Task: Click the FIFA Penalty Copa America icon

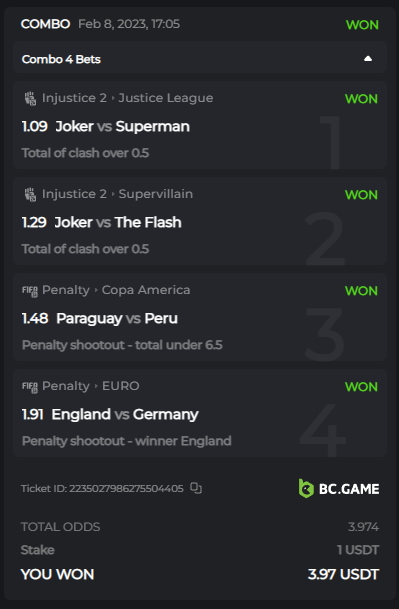Action: [30, 290]
